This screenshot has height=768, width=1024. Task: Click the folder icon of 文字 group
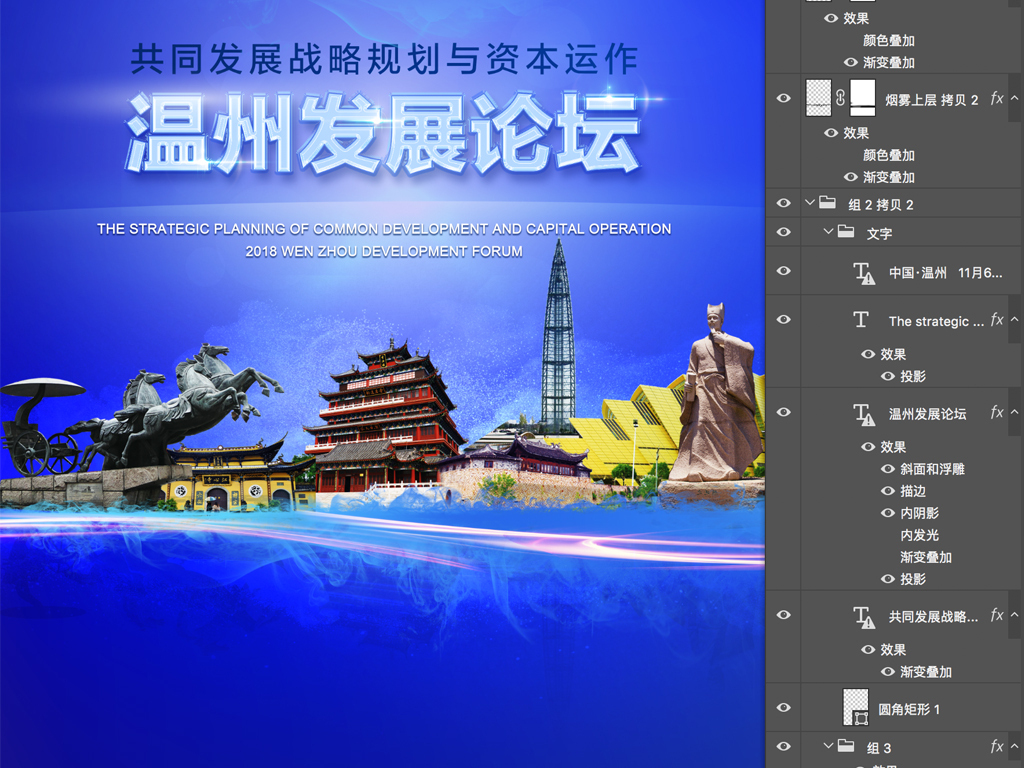[x=846, y=233]
